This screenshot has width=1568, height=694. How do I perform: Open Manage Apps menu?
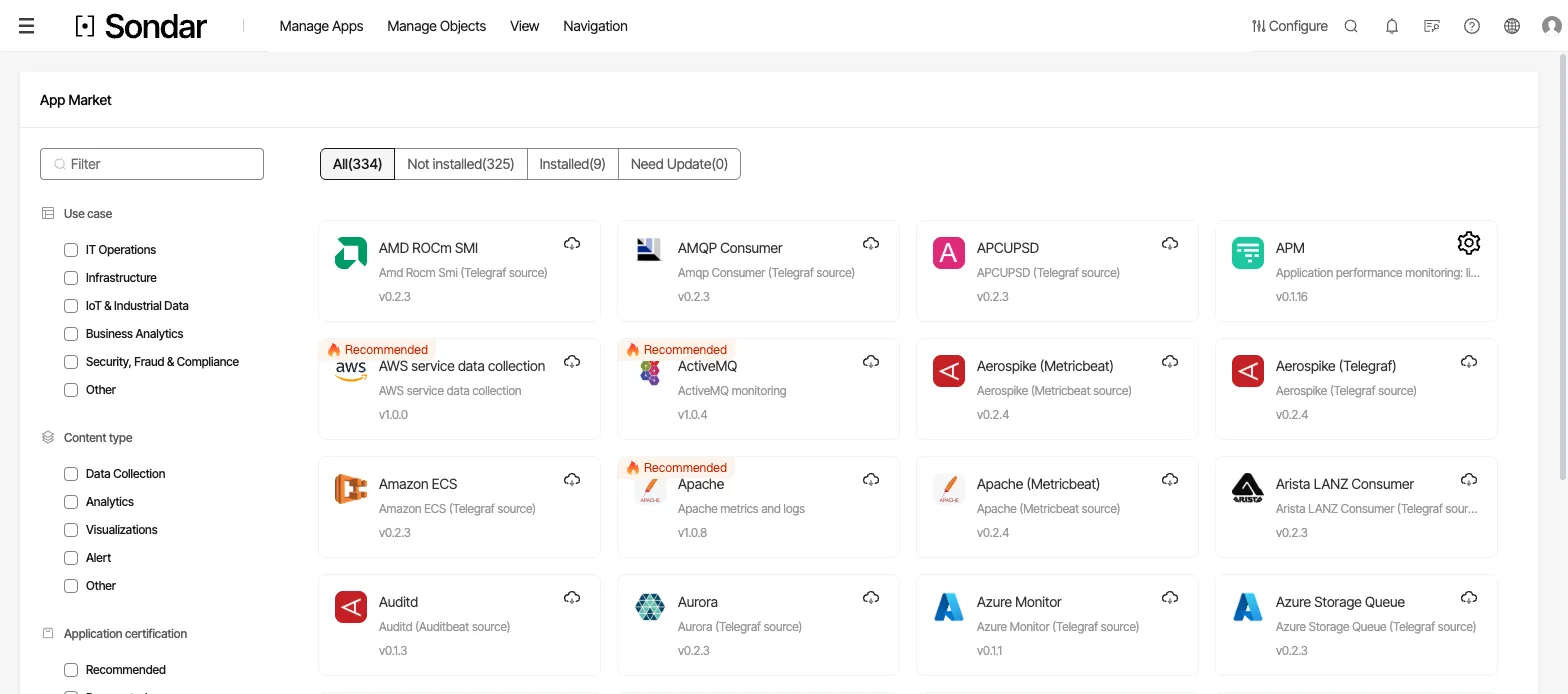[321, 26]
